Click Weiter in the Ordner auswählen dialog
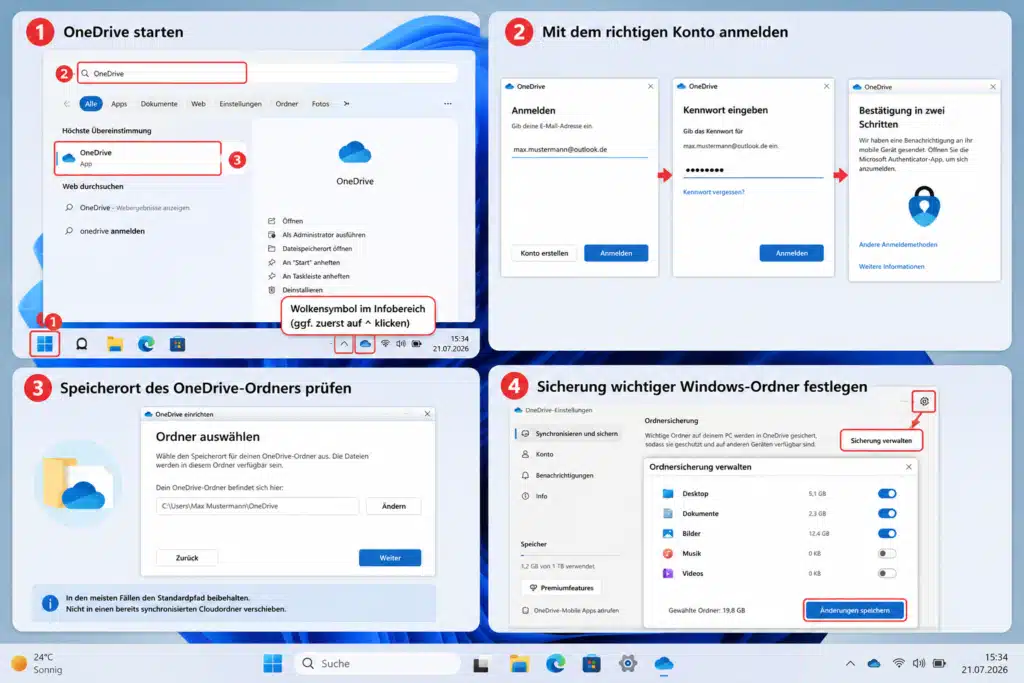Image resolution: width=1024 pixels, height=683 pixels. [390, 558]
